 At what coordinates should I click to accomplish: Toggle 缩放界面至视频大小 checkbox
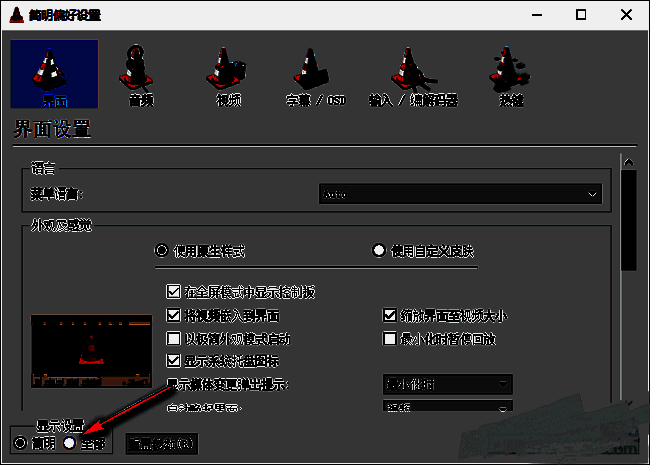389,316
